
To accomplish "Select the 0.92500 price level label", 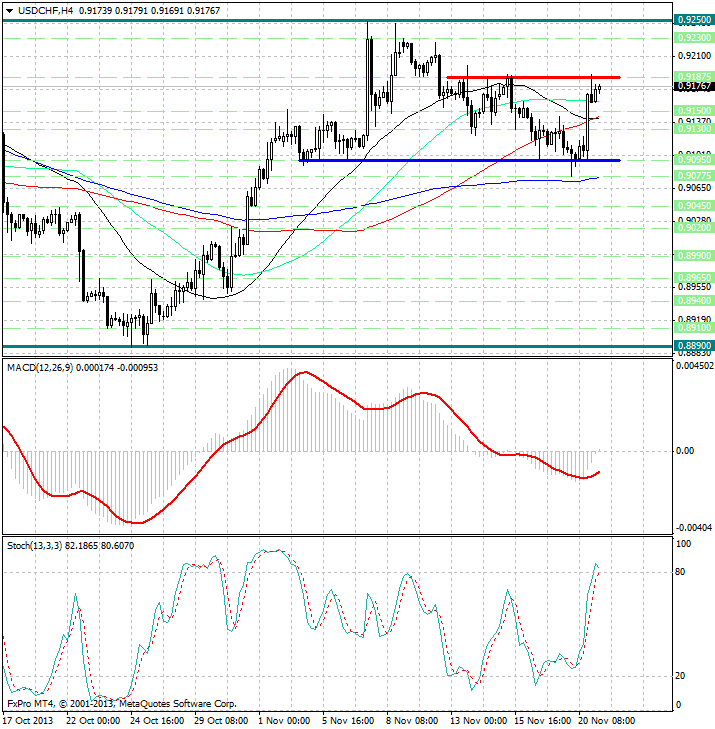I will (x=694, y=20).
